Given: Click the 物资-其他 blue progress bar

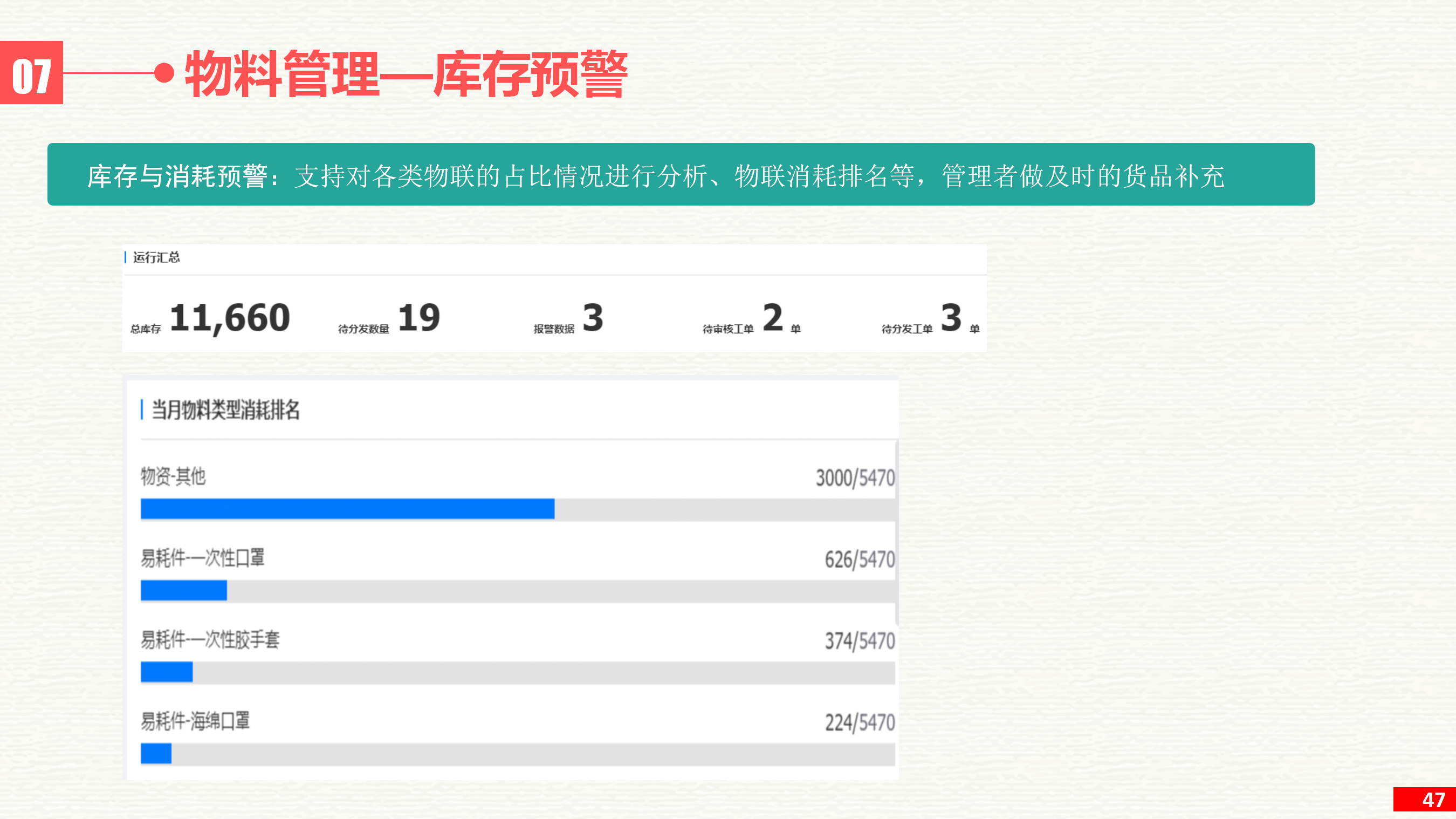Looking at the screenshot, I should [348, 508].
